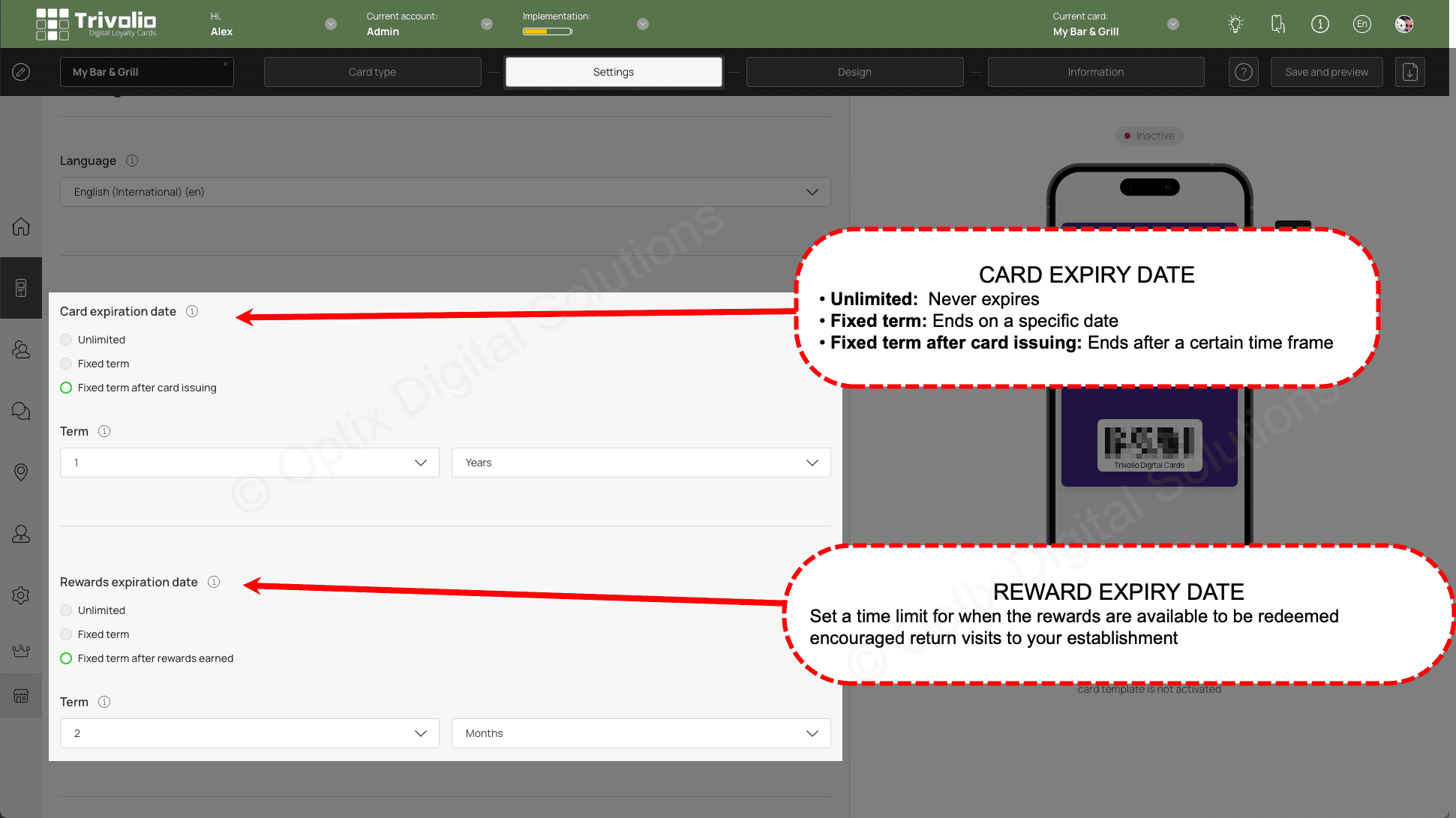Open the Managers user icon in the sidebar

[21, 533]
